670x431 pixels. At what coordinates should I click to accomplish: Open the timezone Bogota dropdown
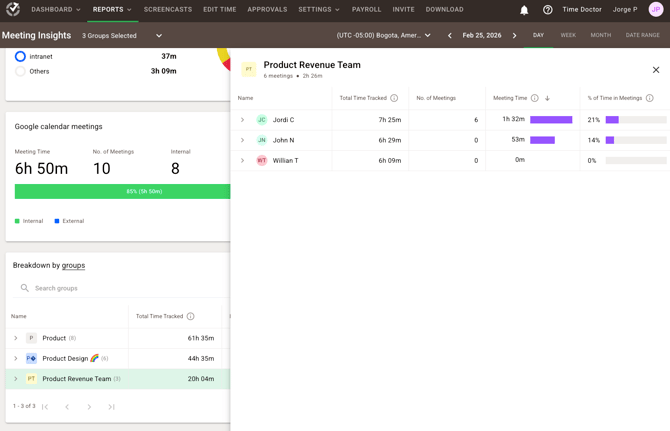(x=384, y=36)
